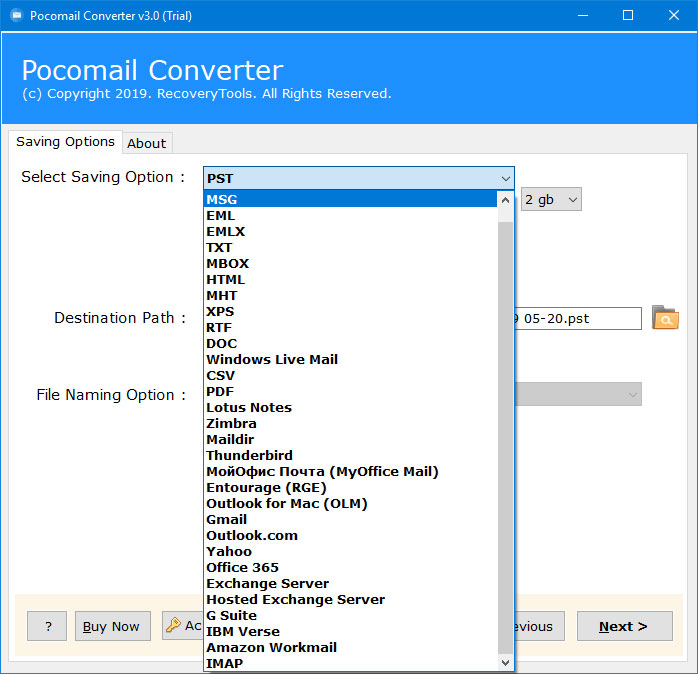The image size is (698, 674).
Task: Click the dropdown list scroll down arrow
Action: point(505,662)
